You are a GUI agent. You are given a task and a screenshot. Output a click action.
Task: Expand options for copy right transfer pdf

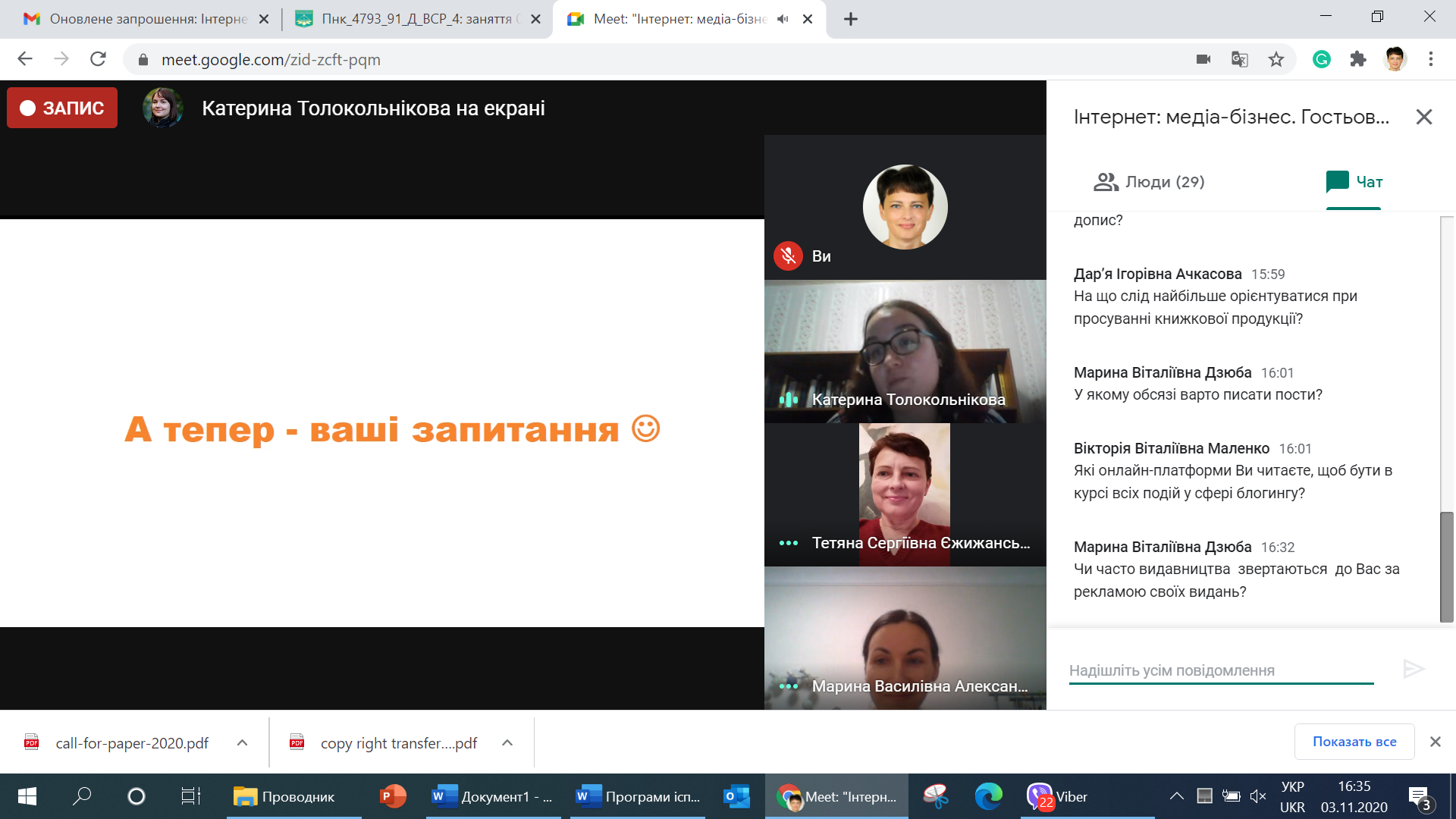pyautogui.click(x=507, y=743)
